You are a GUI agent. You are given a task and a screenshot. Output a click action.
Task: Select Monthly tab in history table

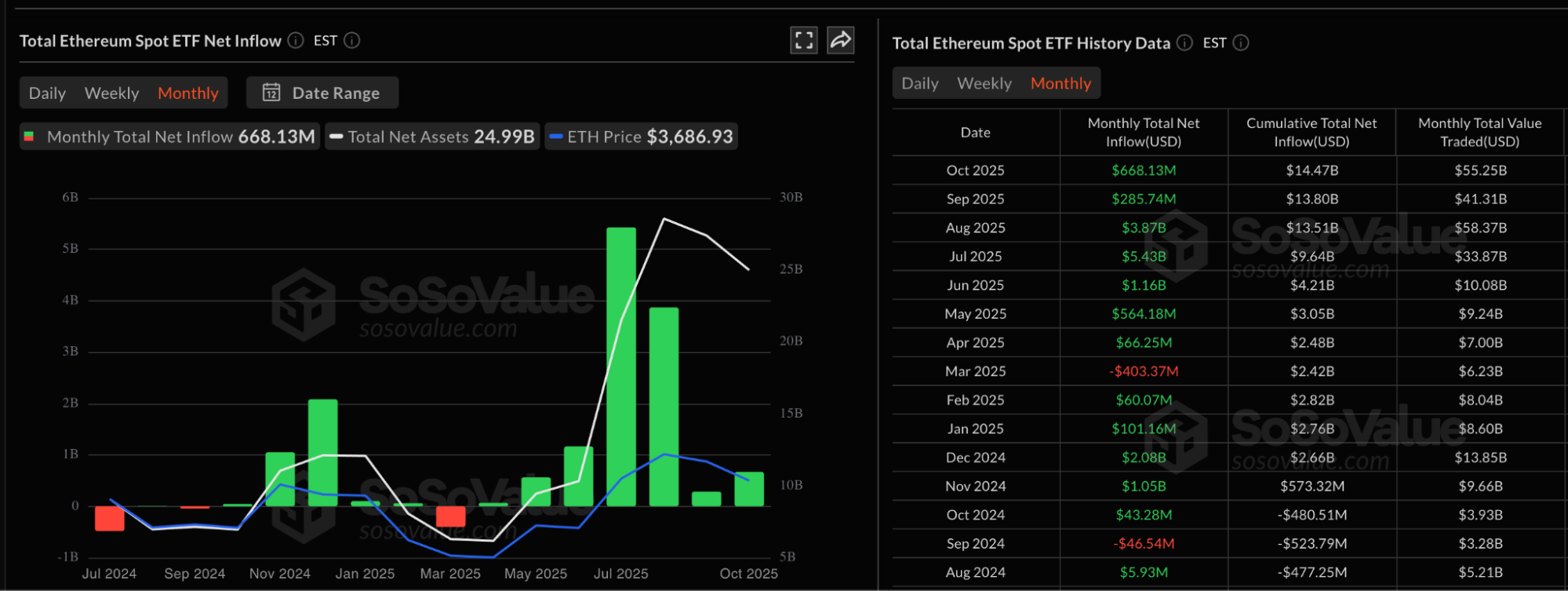(1060, 83)
